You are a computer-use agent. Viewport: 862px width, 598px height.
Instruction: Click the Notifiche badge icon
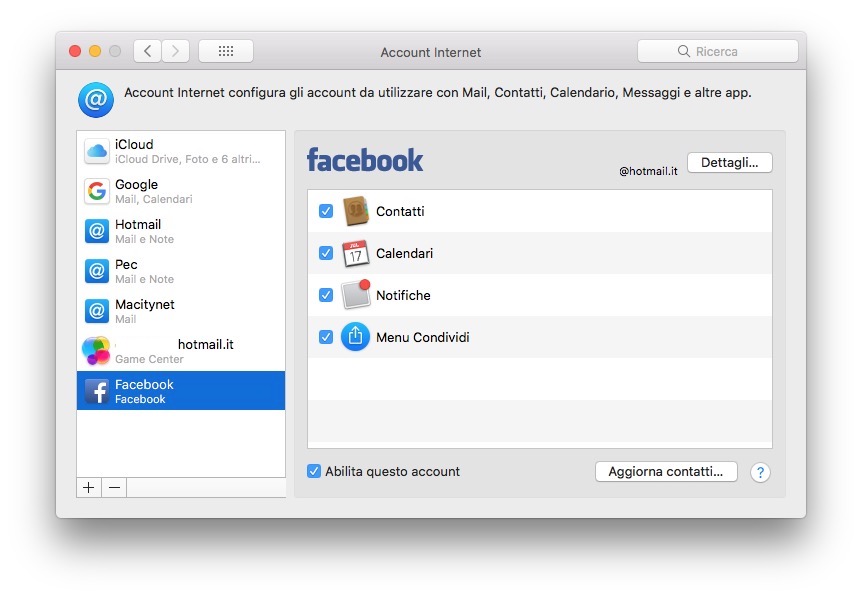pos(356,295)
